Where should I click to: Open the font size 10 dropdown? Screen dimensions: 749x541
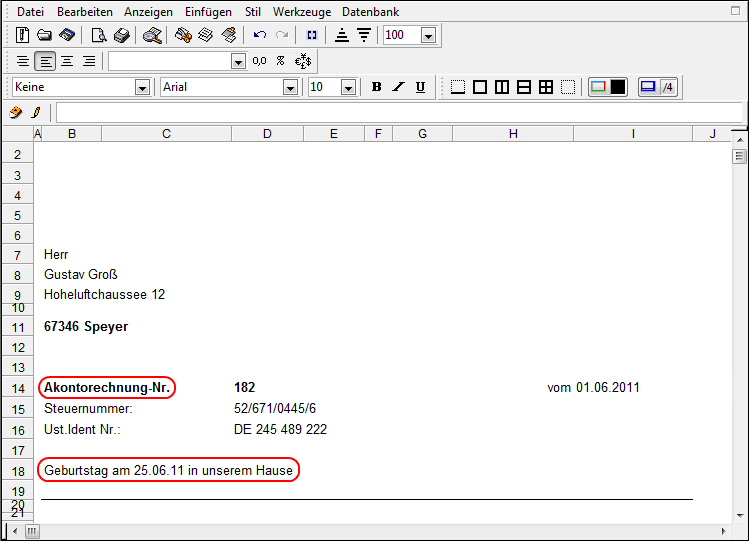(x=348, y=87)
